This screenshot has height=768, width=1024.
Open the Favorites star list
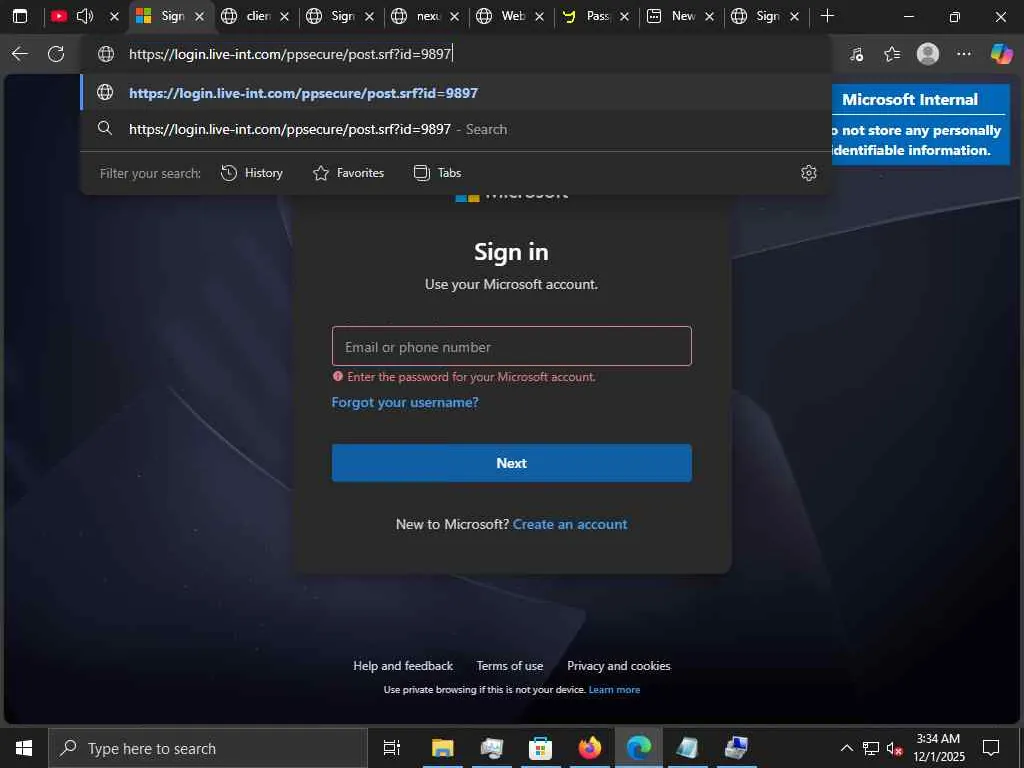[x=892, y=54]
